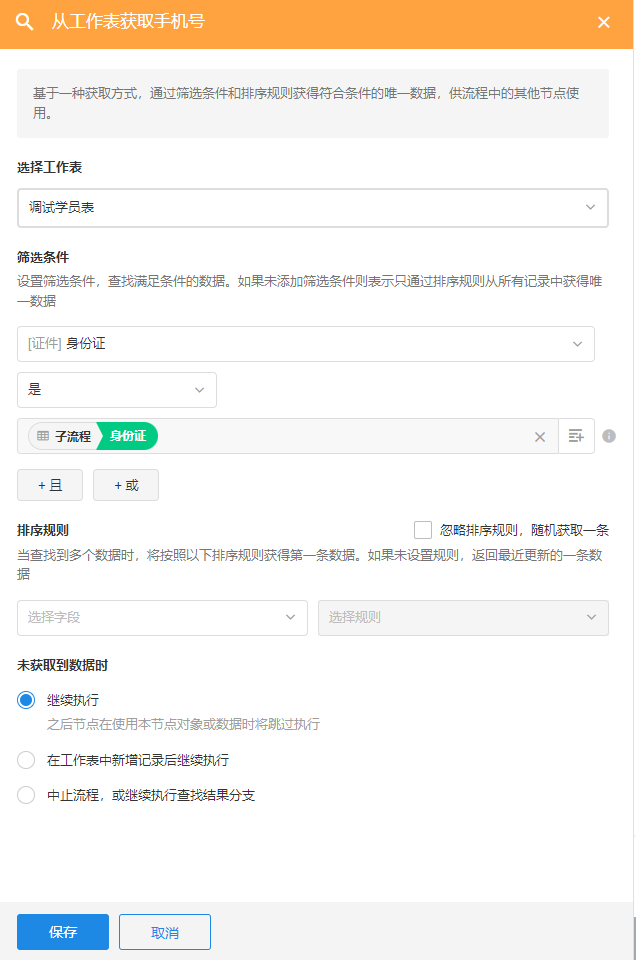The image size is (636, 960).
Task: Click the 取消 button
Action: pos(165,932)
